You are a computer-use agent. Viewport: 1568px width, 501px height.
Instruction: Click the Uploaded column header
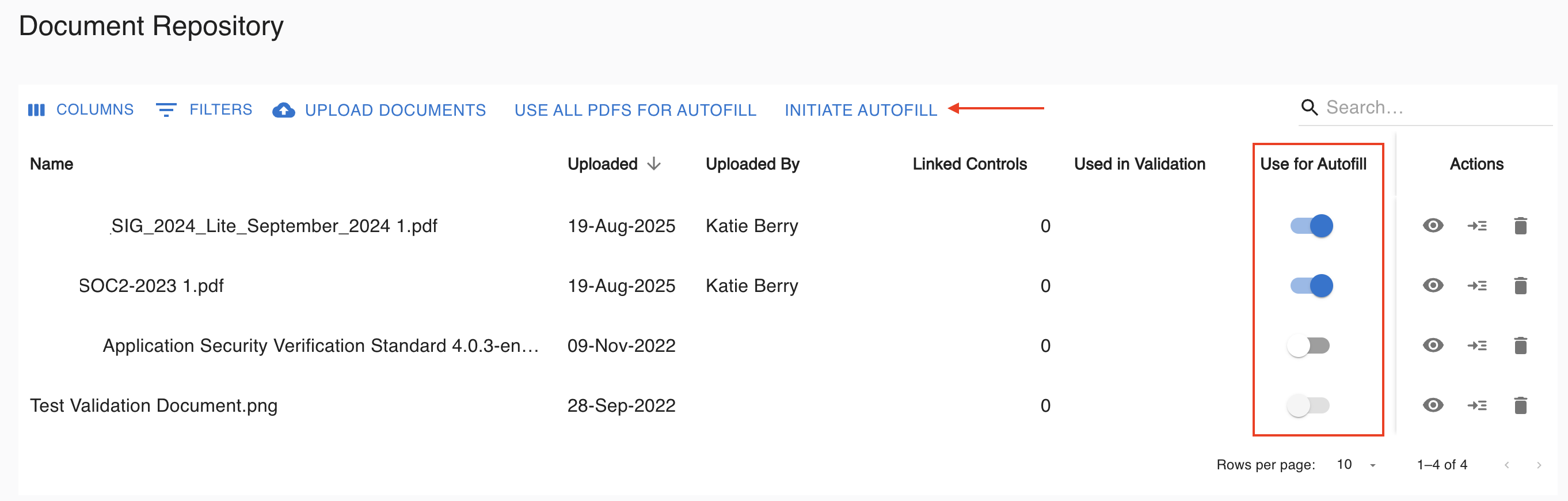click(x=603, y=164)
